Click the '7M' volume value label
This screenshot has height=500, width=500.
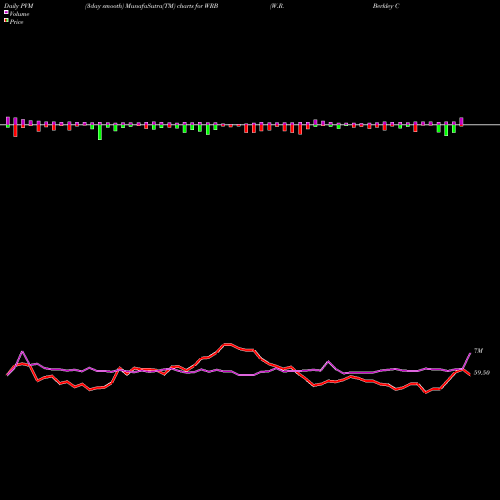tap(478, 351)
